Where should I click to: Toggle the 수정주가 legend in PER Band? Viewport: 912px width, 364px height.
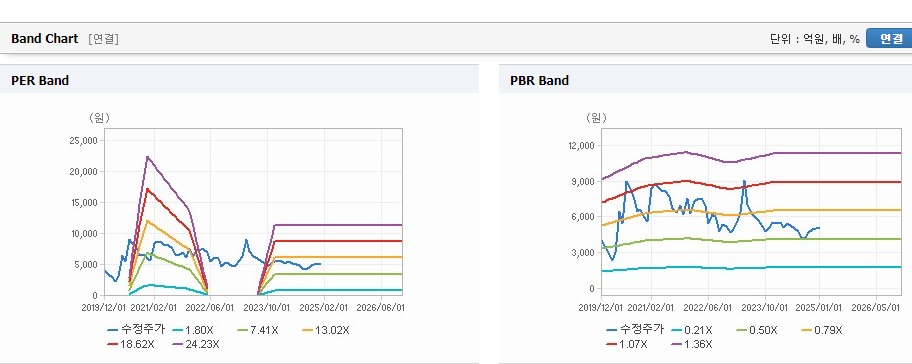(137, 330)
